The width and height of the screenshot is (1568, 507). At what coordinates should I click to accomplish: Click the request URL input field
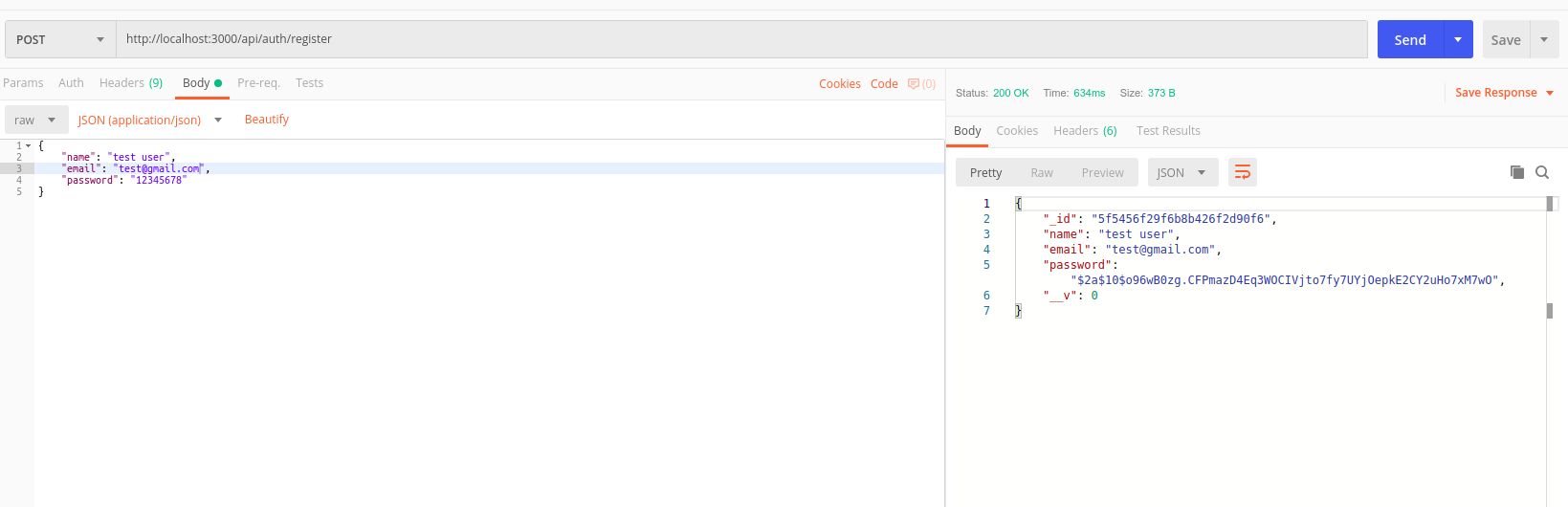click(741, 39)
